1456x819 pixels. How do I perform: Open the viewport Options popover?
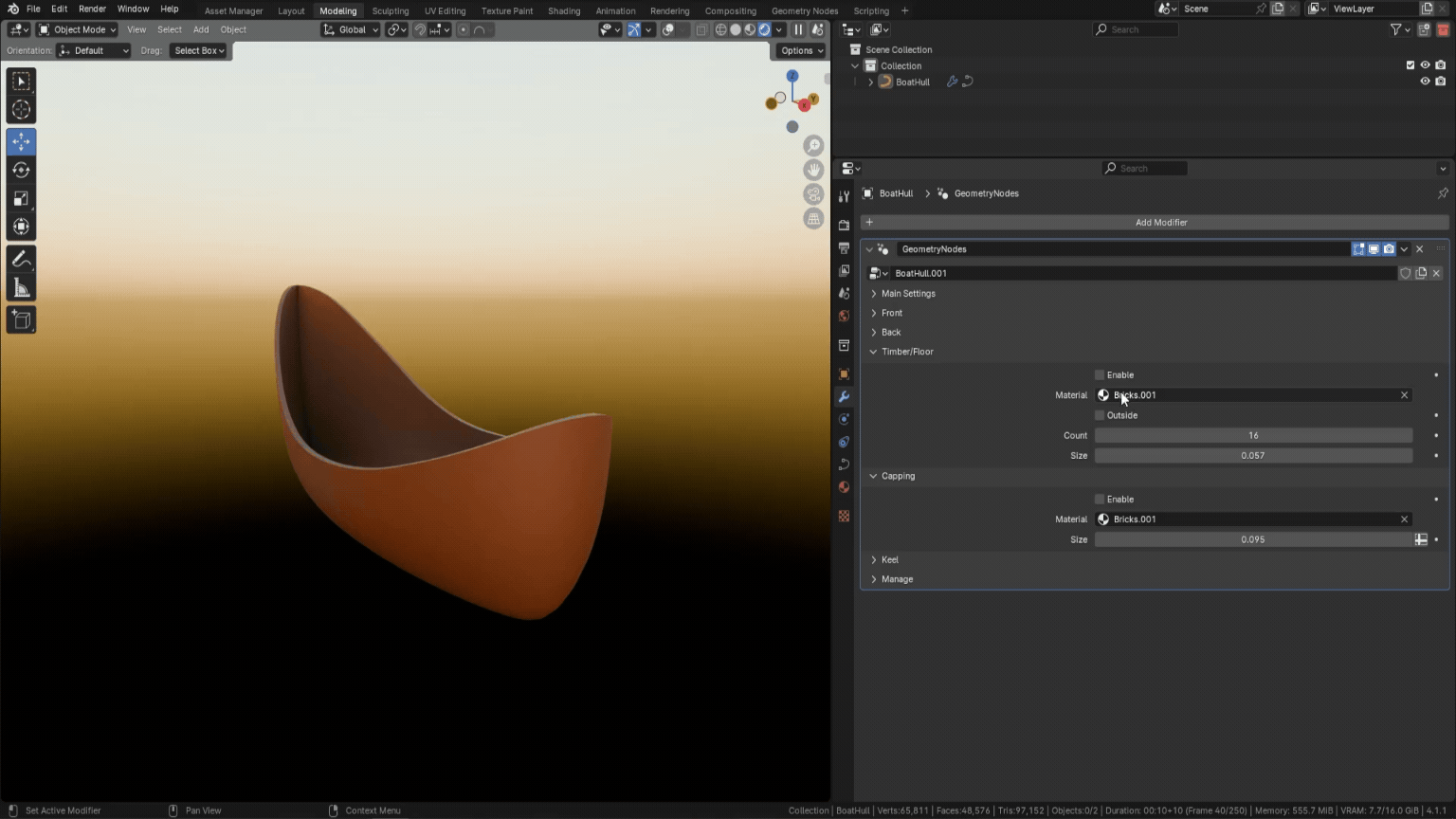tap(801, 50)
